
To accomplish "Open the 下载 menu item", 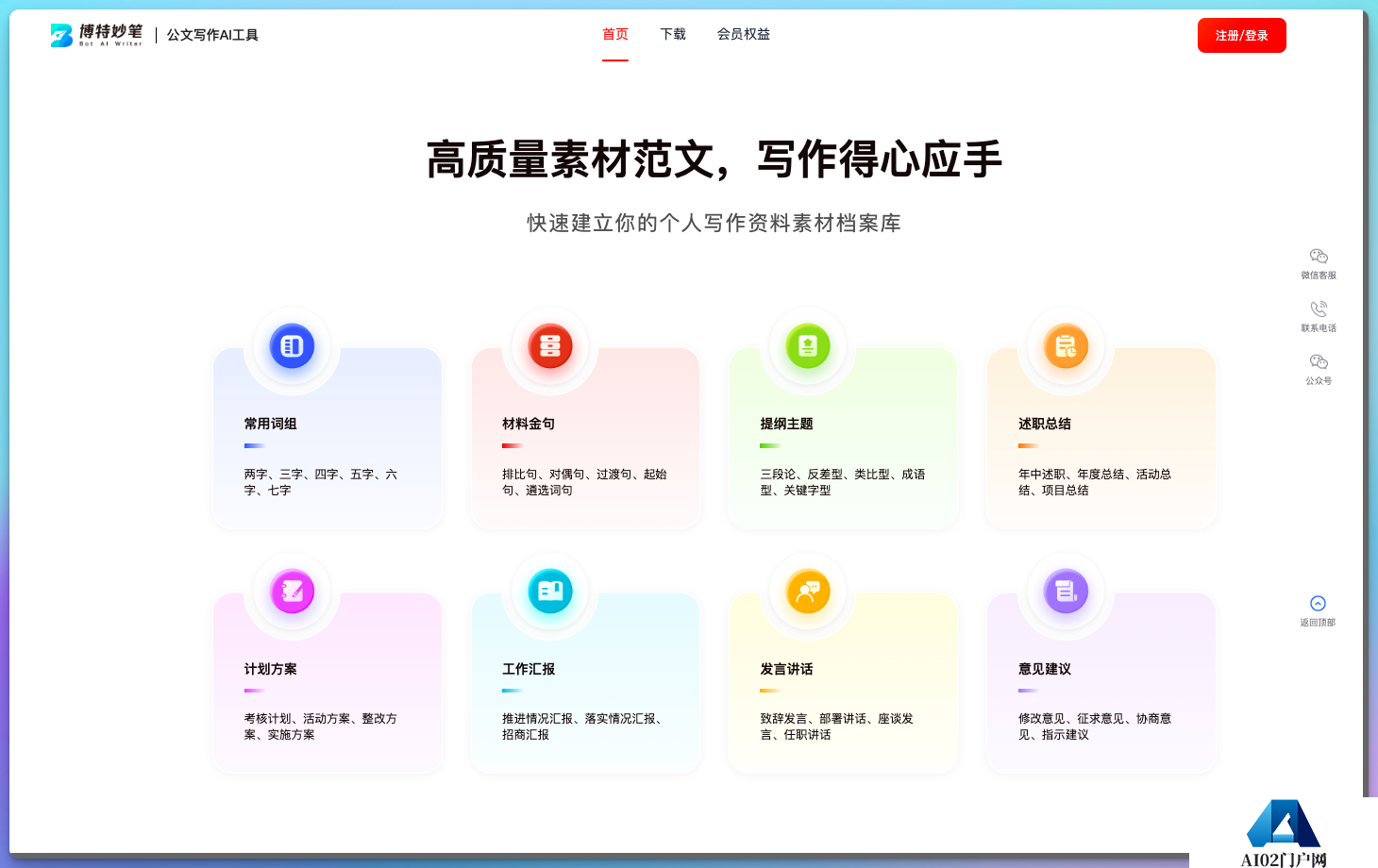I will (x=673, y=34).
